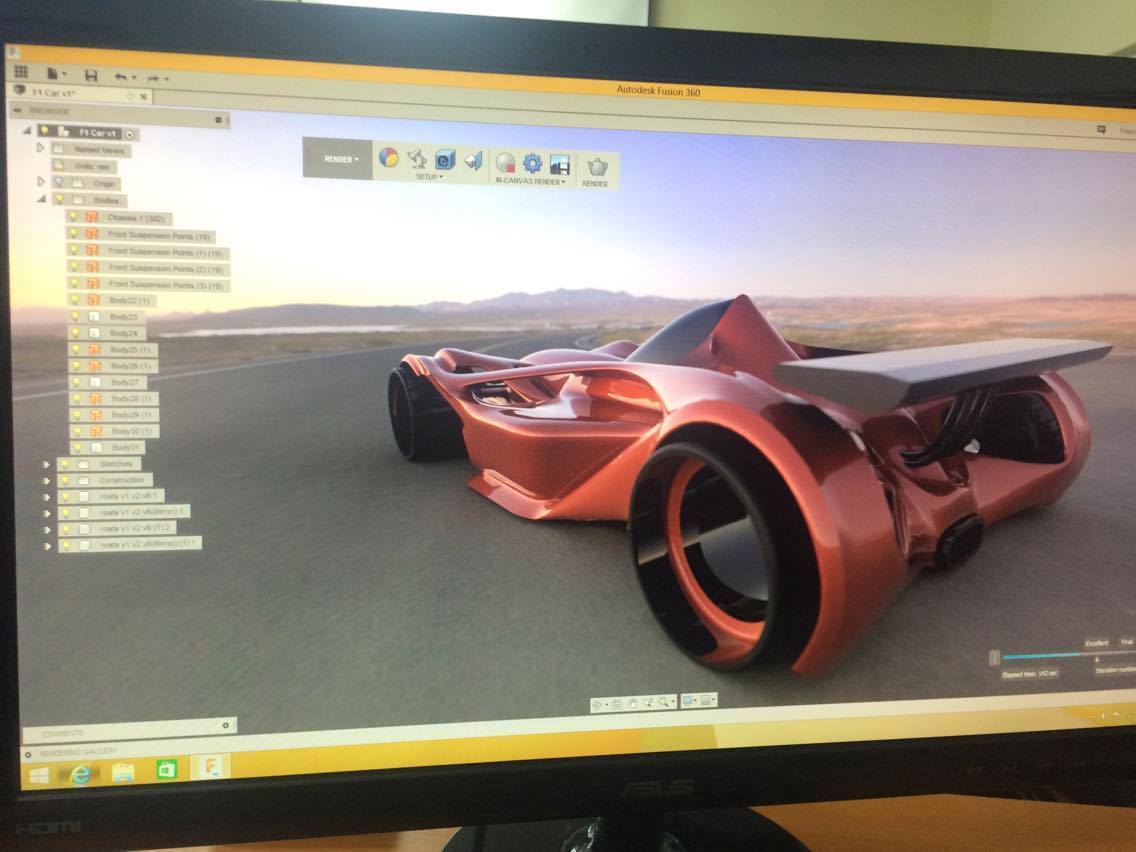Click the Decal tool icon
The image size is (1136, 852).
pyautogui.click(x=445, y=159)
